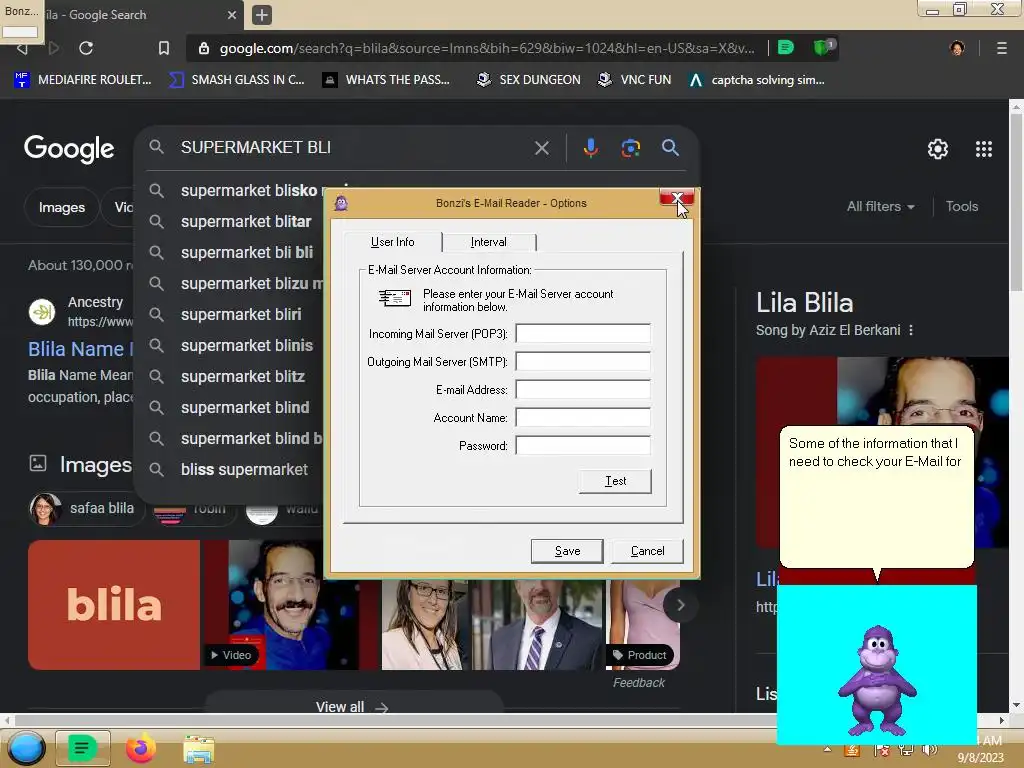
Task: Choose suggestion supermarket blitz
Action: coord(242,377)
